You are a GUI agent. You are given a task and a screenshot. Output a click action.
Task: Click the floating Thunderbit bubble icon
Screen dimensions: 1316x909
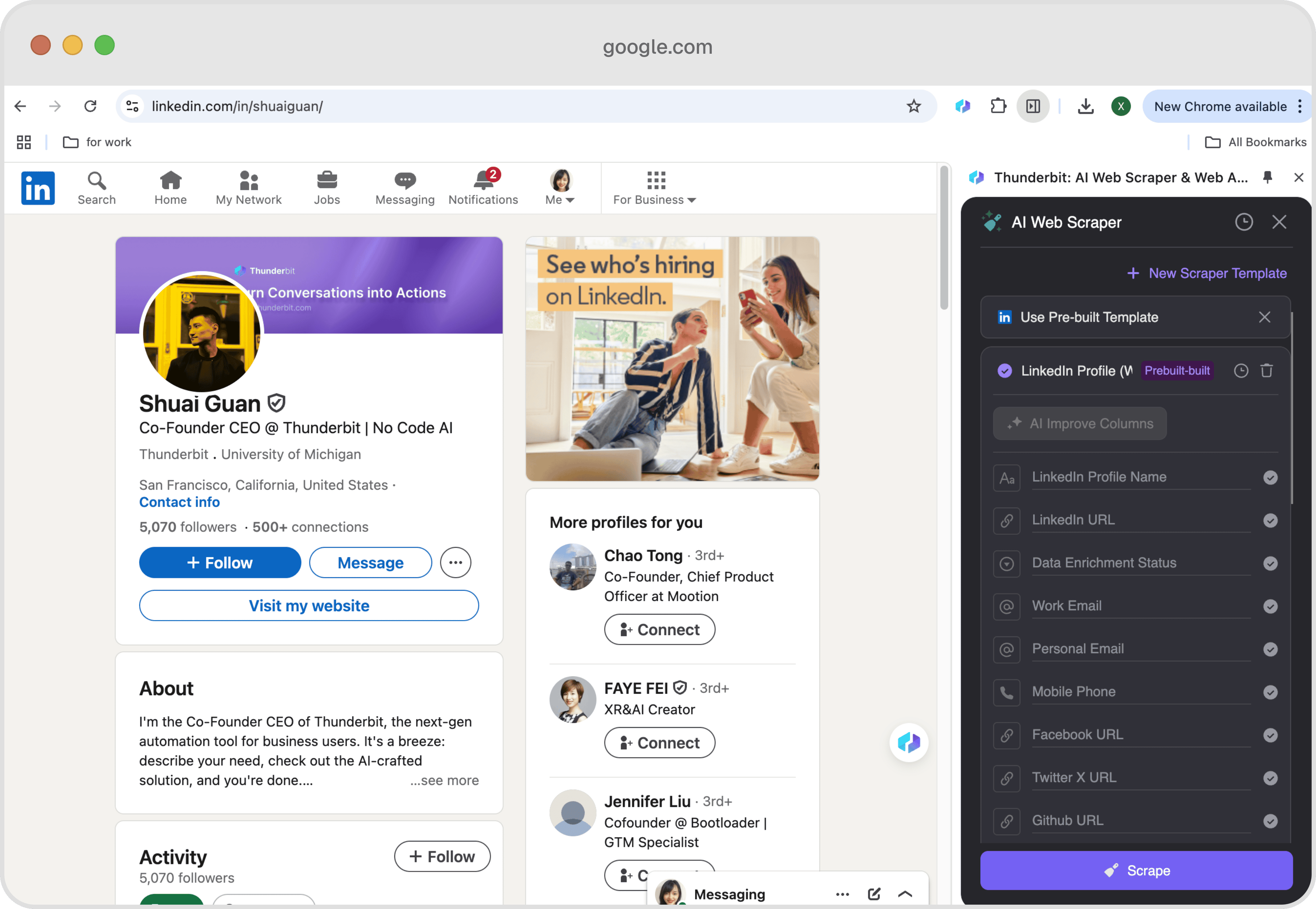(x=909, y=743)
